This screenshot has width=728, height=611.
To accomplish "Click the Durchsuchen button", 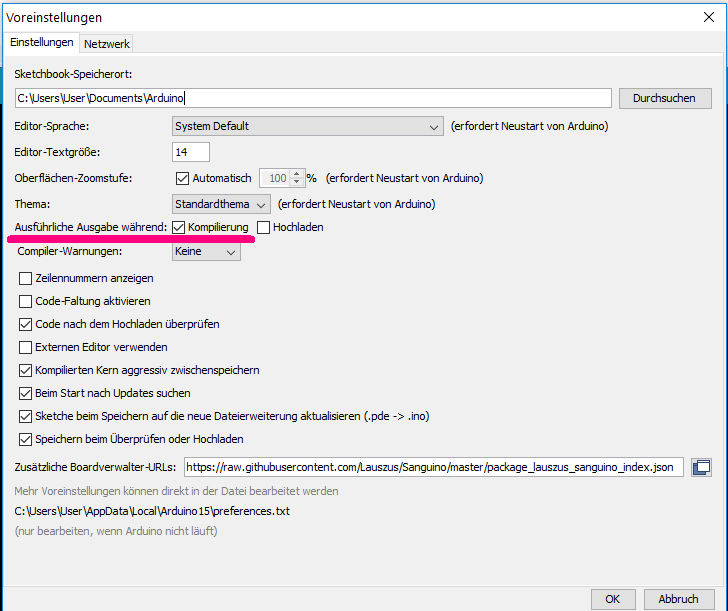I will (x=664, y=98).
